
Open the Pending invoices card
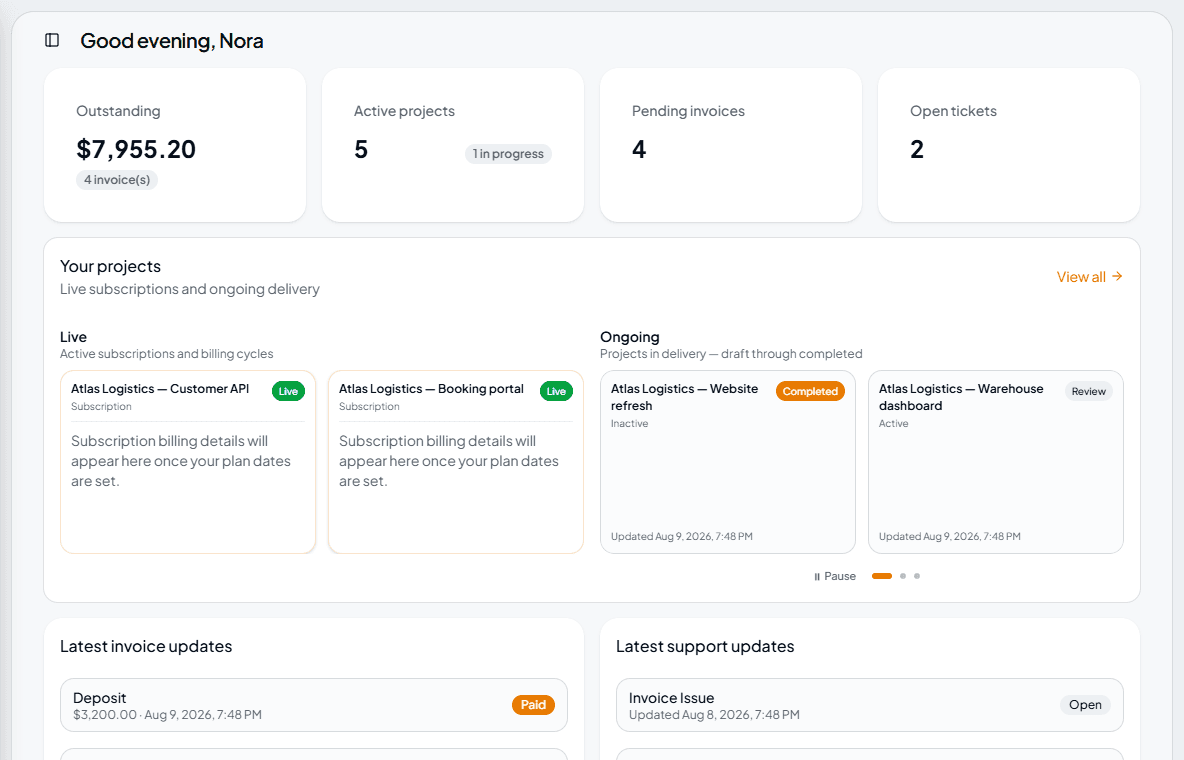point(731,145)
